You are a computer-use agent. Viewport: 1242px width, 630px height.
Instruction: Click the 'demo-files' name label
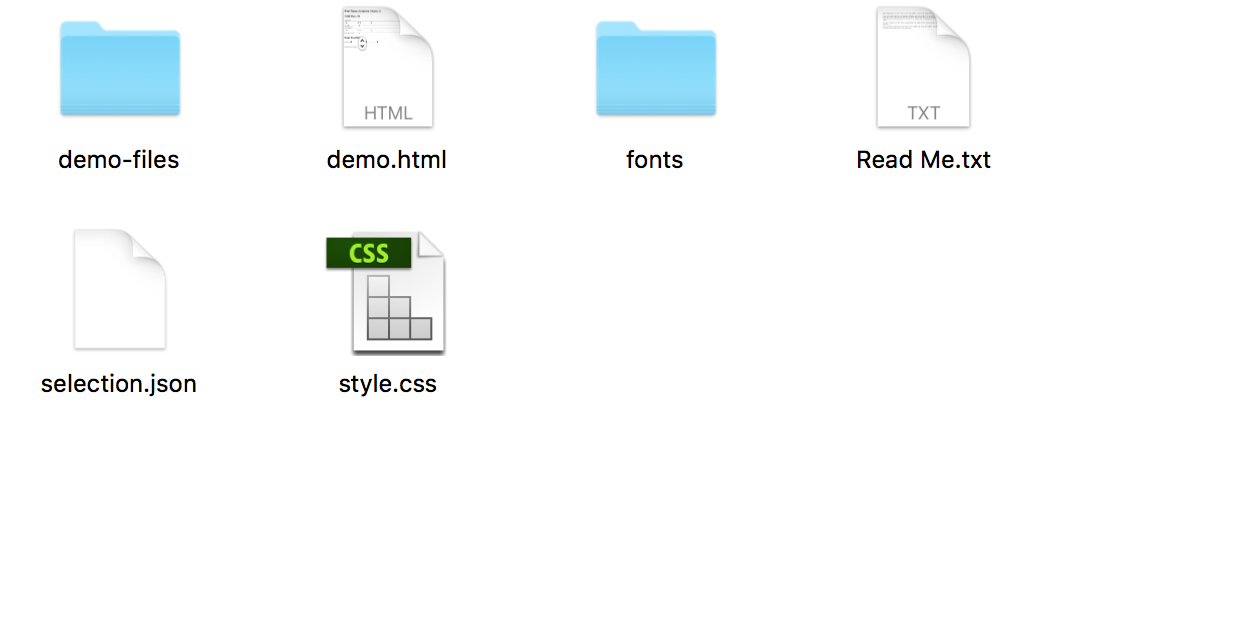(x=119, y=160)
